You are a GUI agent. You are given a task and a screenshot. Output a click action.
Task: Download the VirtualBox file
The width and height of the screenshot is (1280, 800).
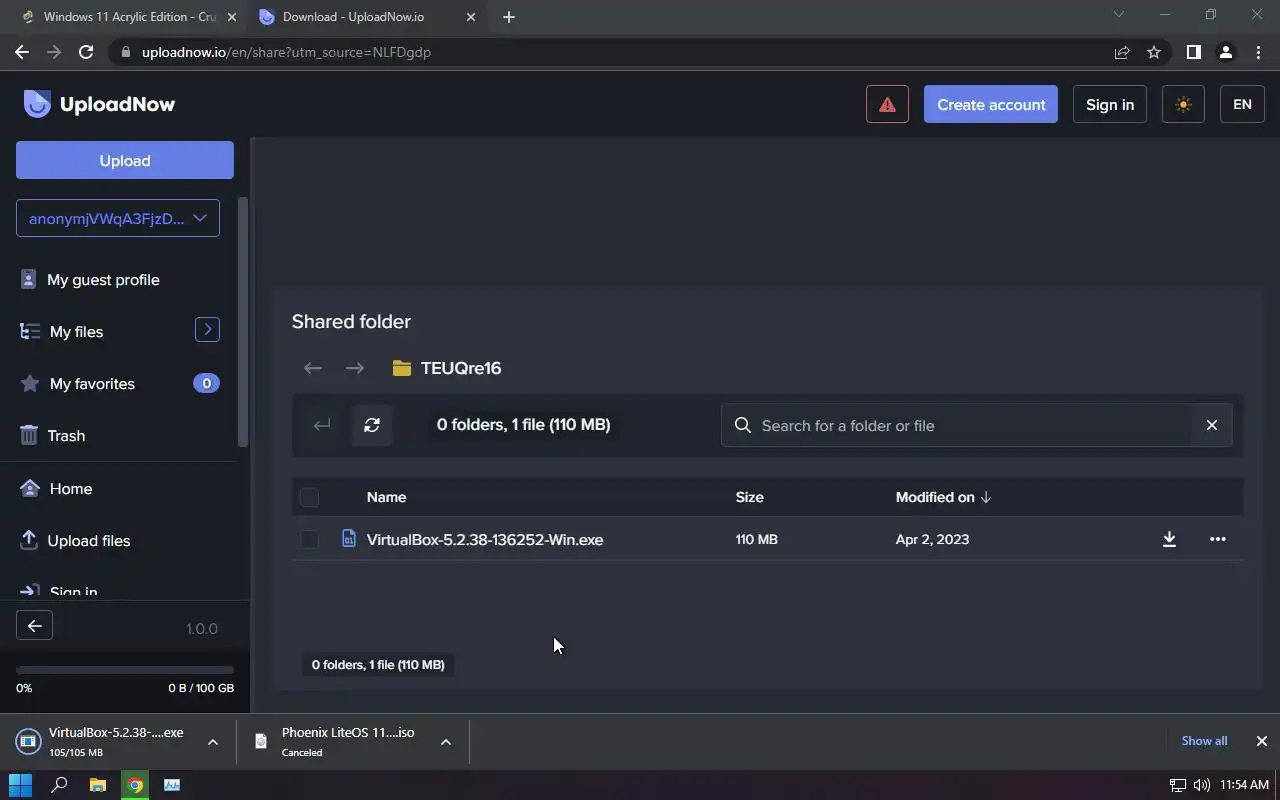pos(1169,539)
